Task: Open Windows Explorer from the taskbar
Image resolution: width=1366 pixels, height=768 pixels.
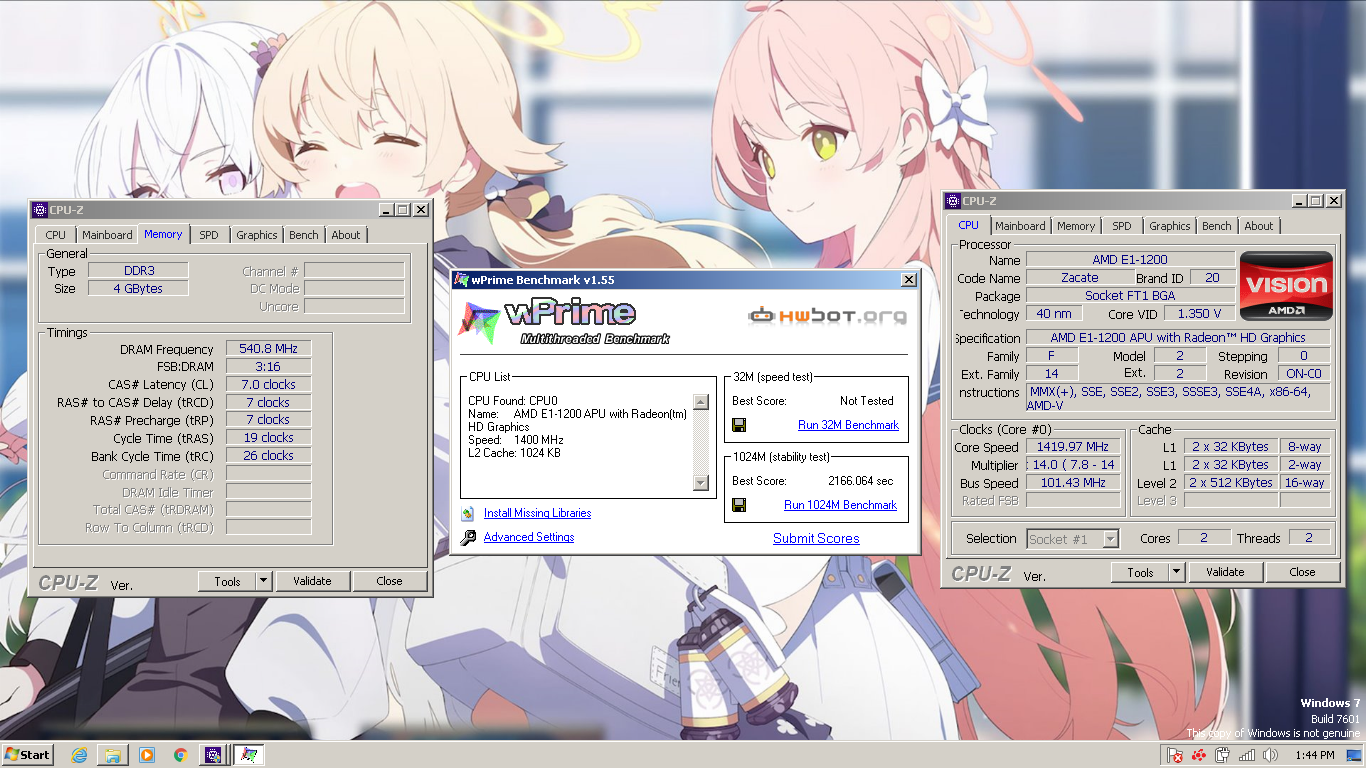Action: pos(113,755)
